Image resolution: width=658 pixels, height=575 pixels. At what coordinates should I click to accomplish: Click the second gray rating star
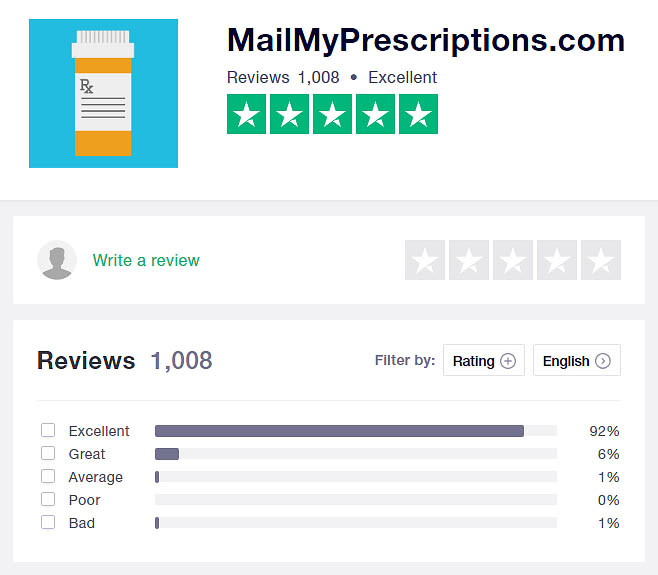pos(469,260)
